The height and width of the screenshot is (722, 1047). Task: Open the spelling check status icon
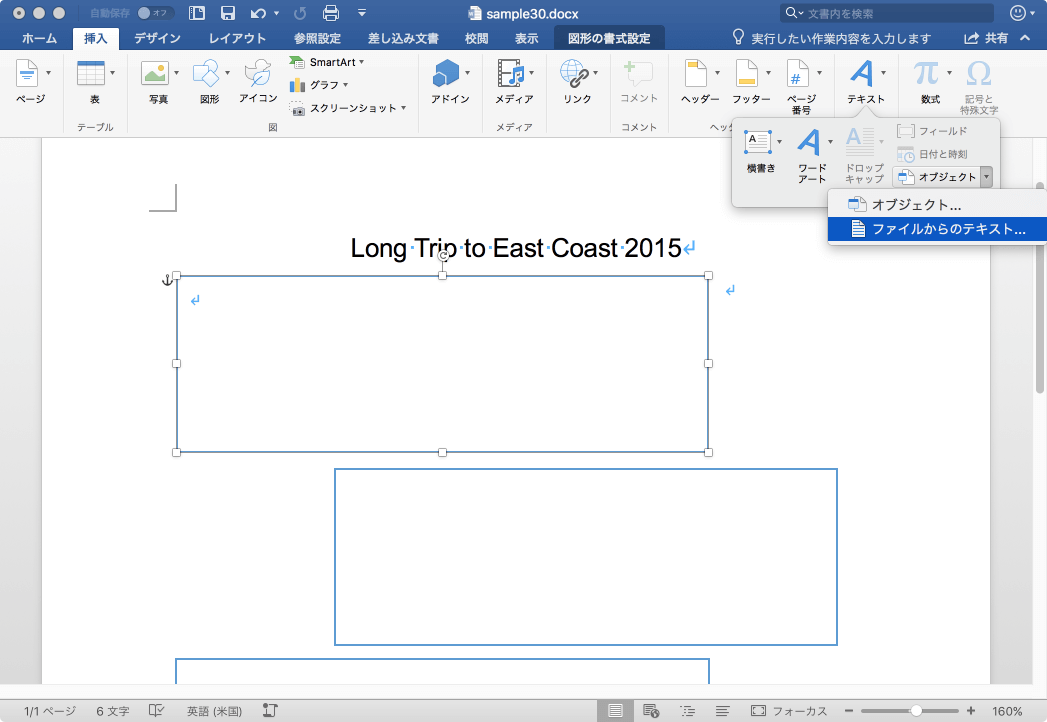pos(156,711)
